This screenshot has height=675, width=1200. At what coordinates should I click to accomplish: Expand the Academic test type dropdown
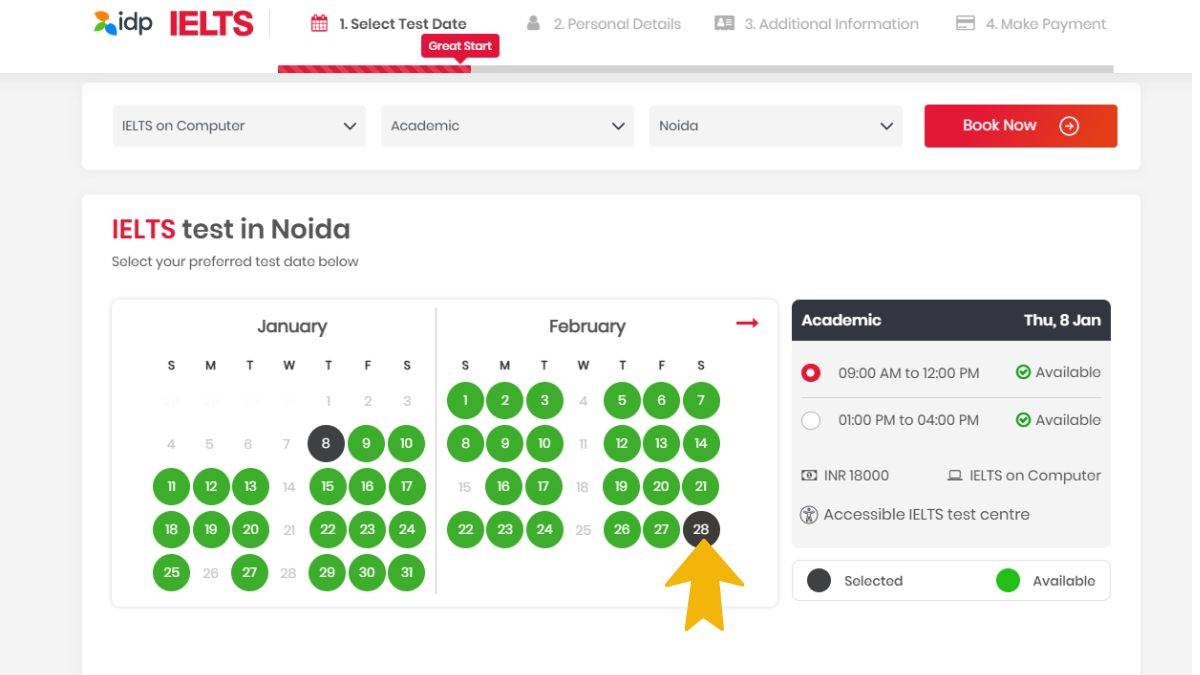(x=507, y=126)
